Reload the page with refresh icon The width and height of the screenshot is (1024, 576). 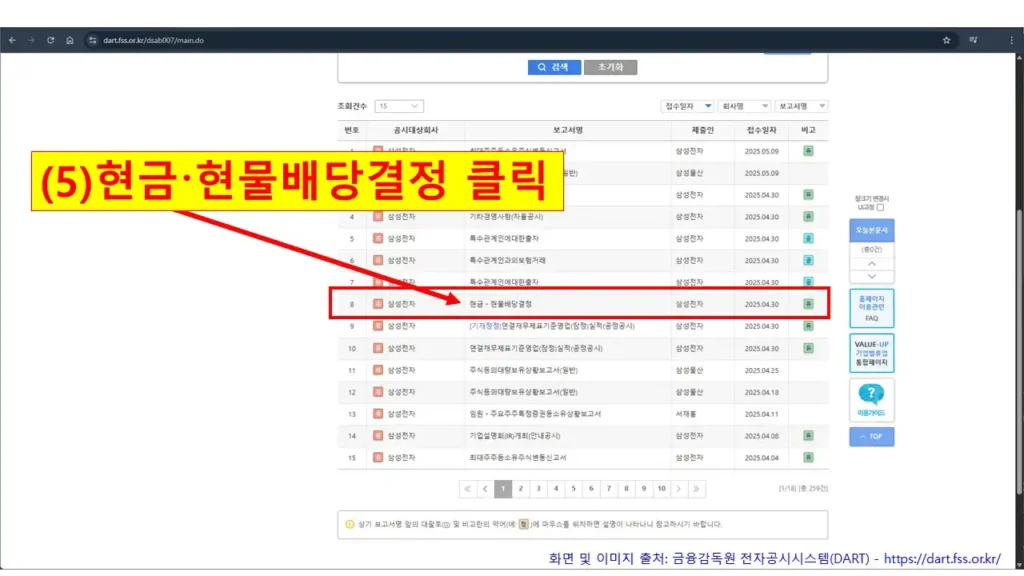[50, 40]
